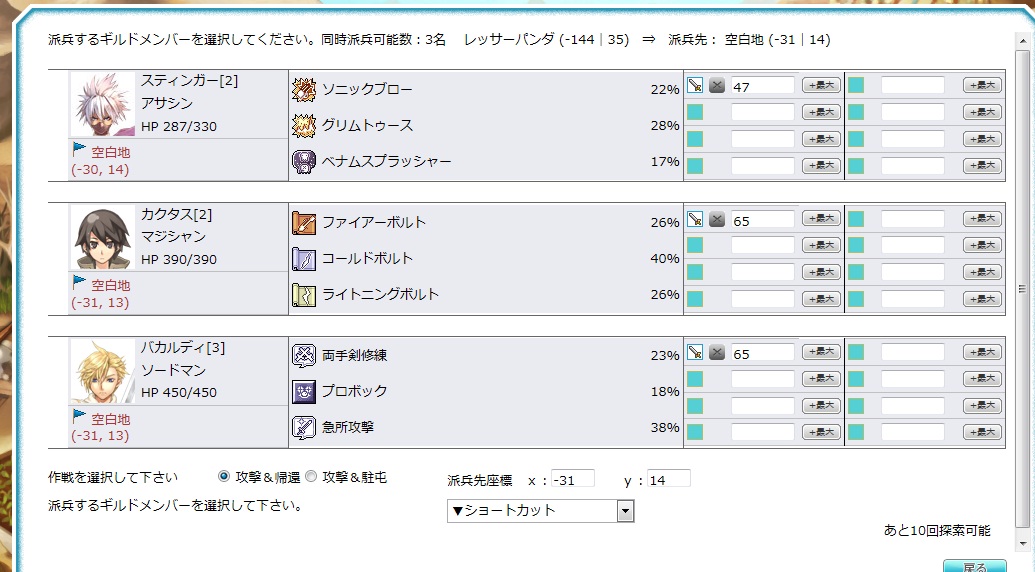The height and width of the screenshot is (572, 1035).
Task: Click the x coordinate field showing -31
Action: click(x=572, y=480)
